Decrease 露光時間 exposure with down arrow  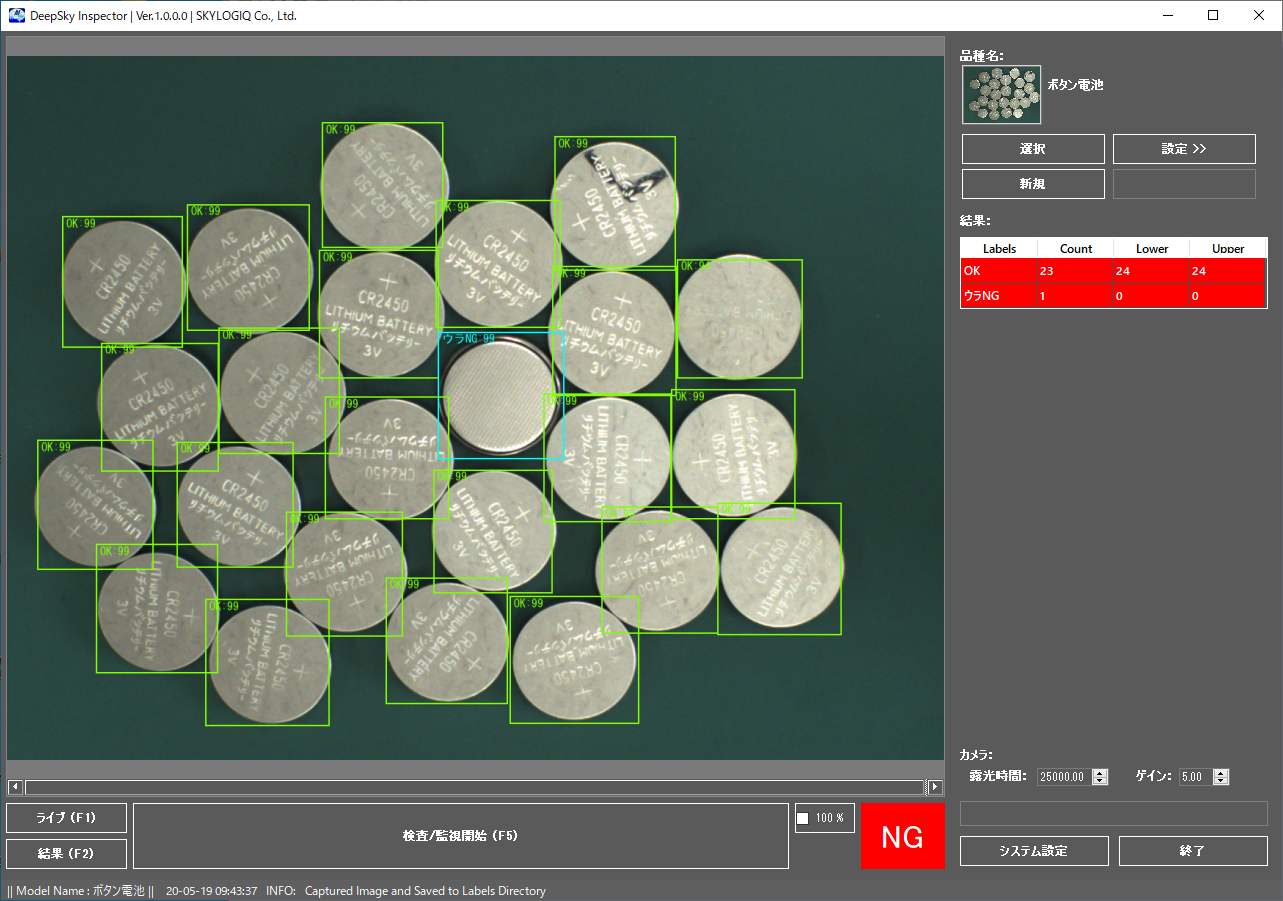click(1100, 781)
